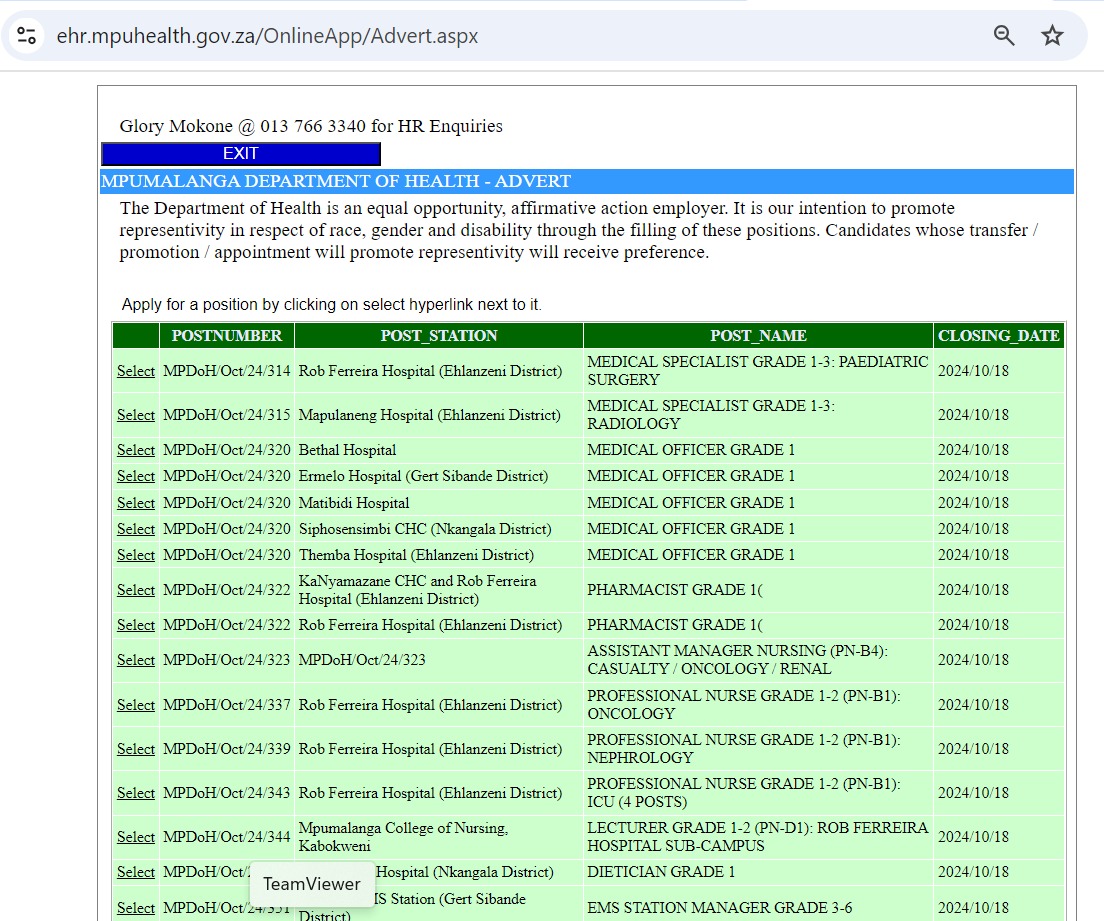Select Medical Officer post at Ermelo Hospital
The width and height of the screenshot is (1104, 921).
pos(136,476)
